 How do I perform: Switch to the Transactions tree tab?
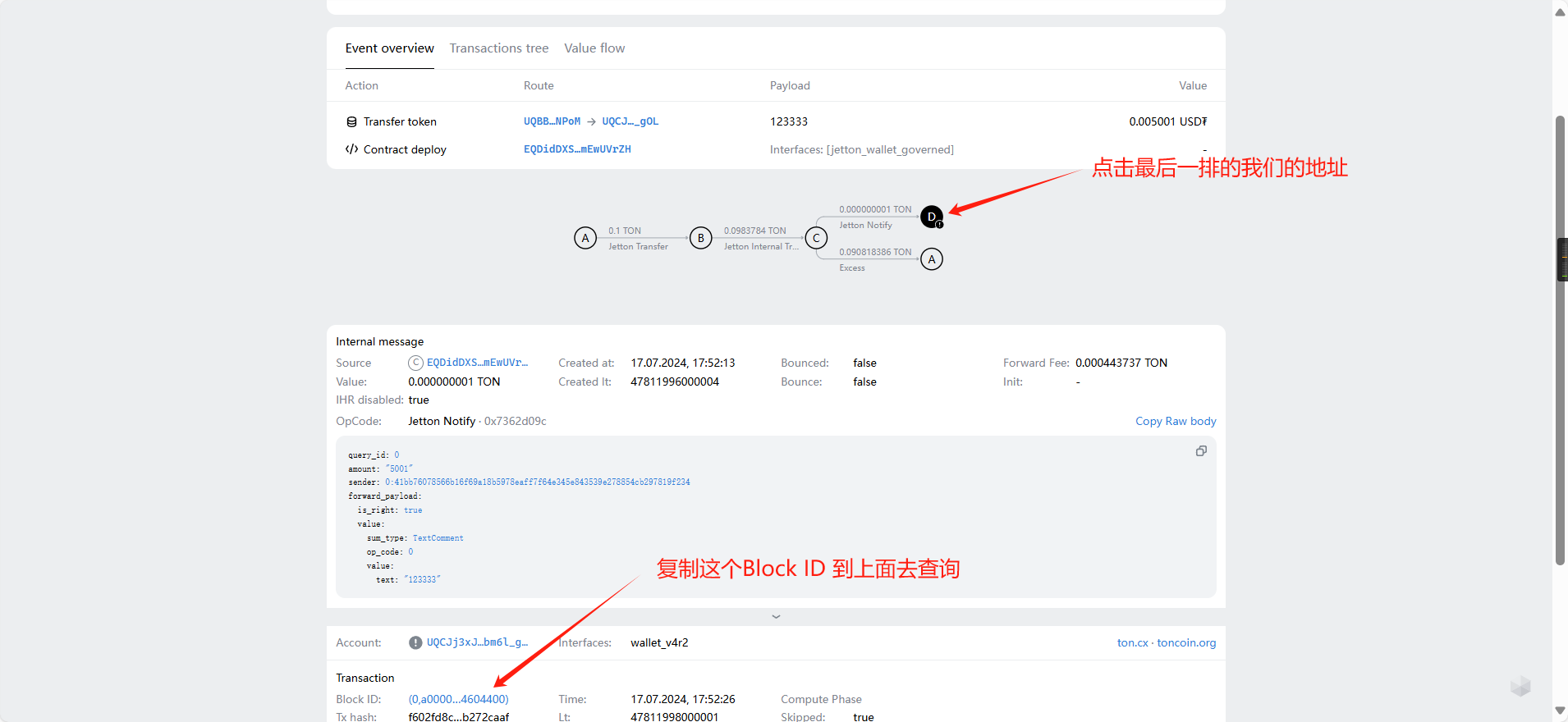click(499, 48)
